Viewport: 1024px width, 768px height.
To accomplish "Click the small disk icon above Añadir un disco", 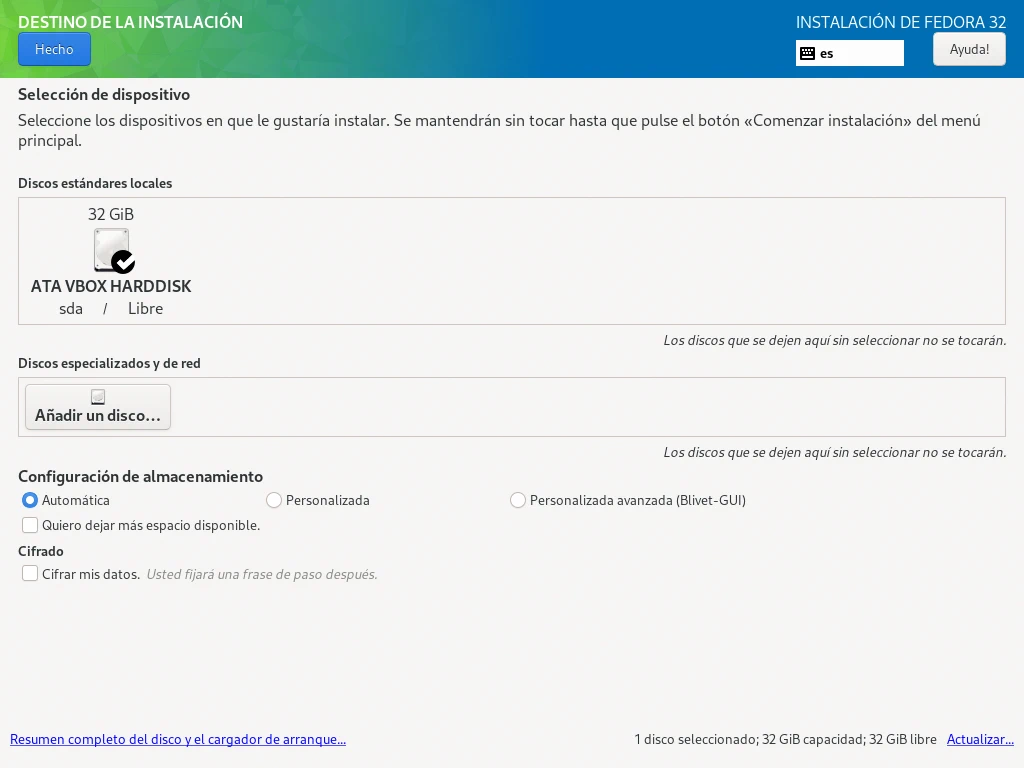I will click(x=98, y=397).
